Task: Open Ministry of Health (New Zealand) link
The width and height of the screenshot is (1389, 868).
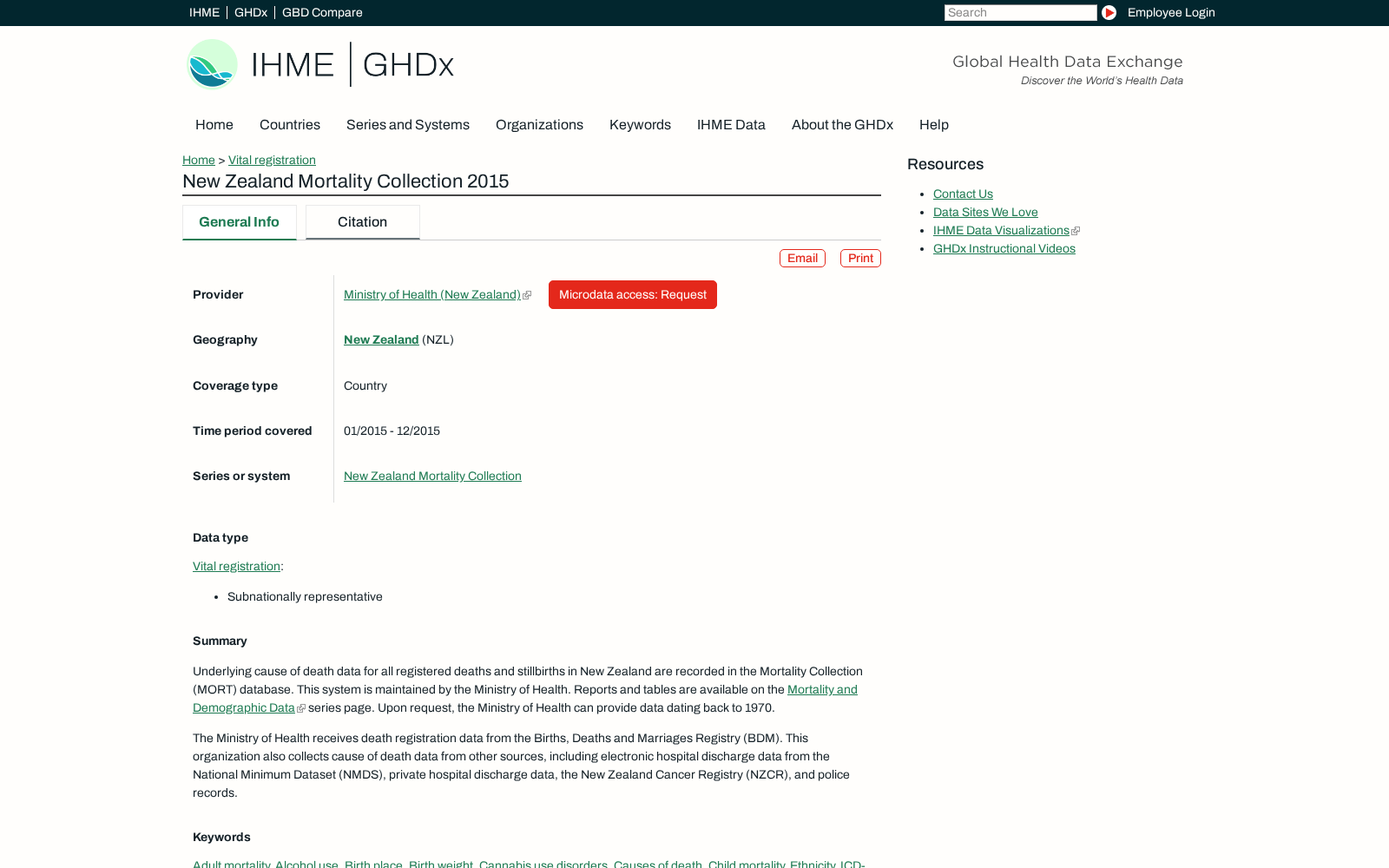Action: [432, 294]
